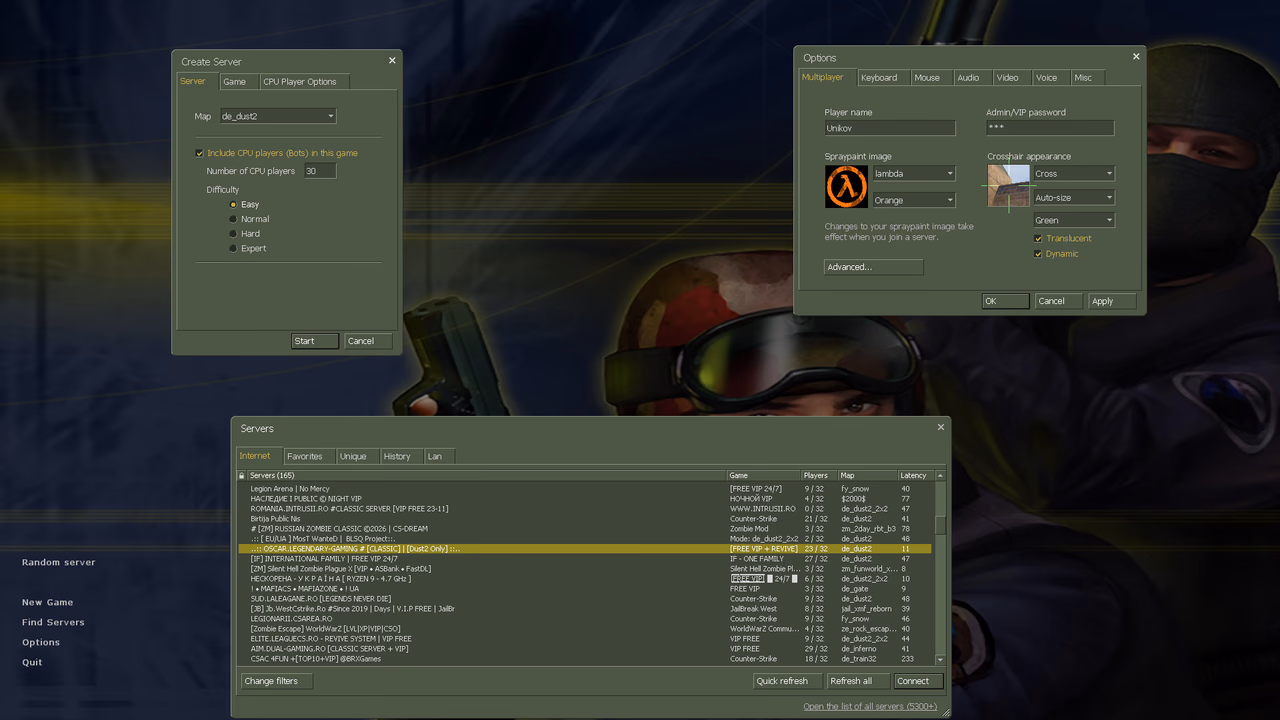1280x720 pixels.
Task: Select the Internet servers tab
Action: (258, 455)
